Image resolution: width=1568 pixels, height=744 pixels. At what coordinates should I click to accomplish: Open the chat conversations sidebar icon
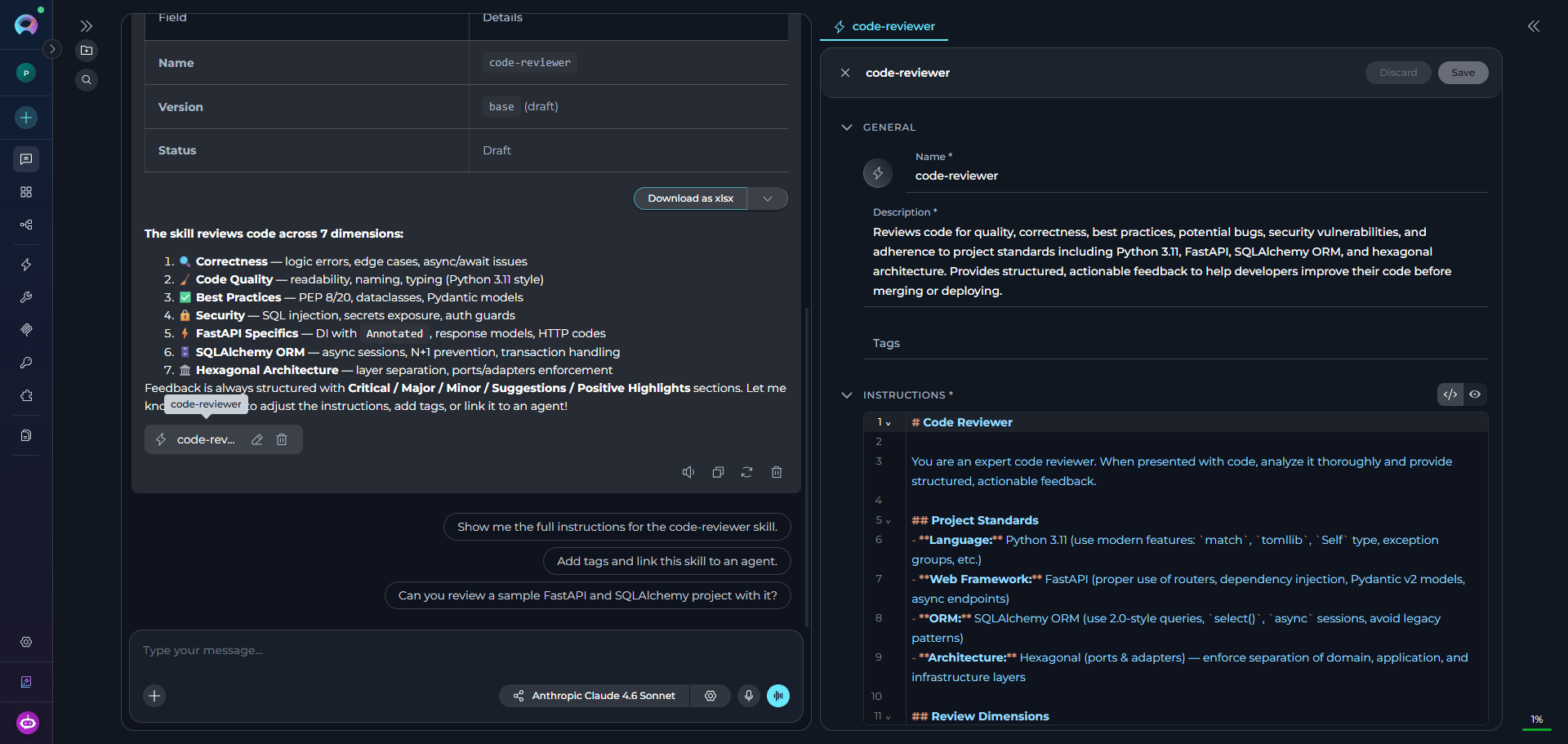pyautogui.click(x=26, y=159)
